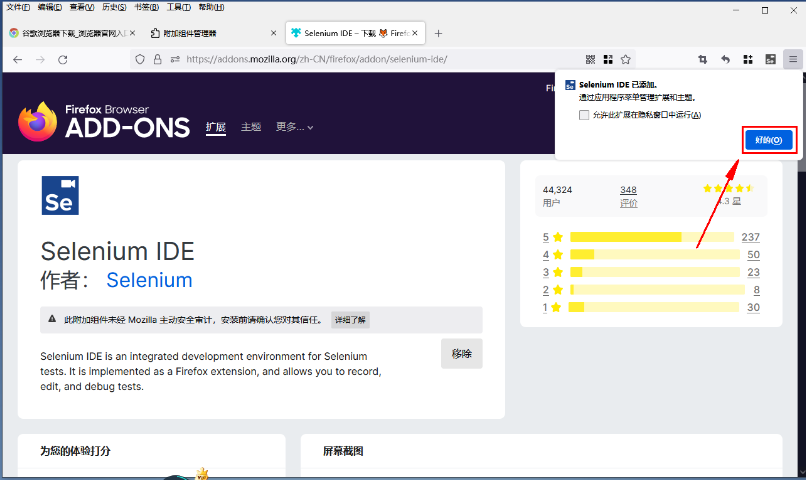This screenshot has width=806, height=480.
Task: Go back using the back arrow
Action: pos(17,60)
